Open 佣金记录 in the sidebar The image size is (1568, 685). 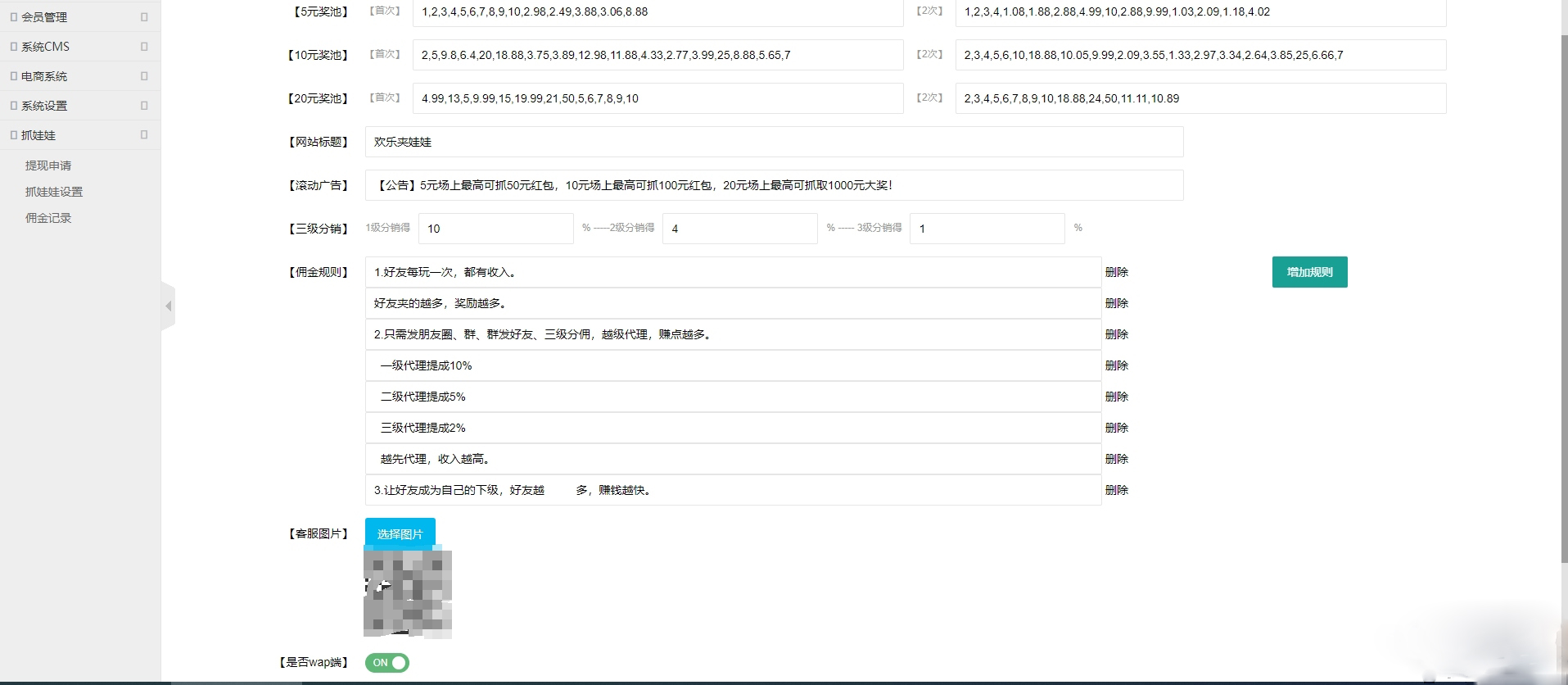point(48,218)
